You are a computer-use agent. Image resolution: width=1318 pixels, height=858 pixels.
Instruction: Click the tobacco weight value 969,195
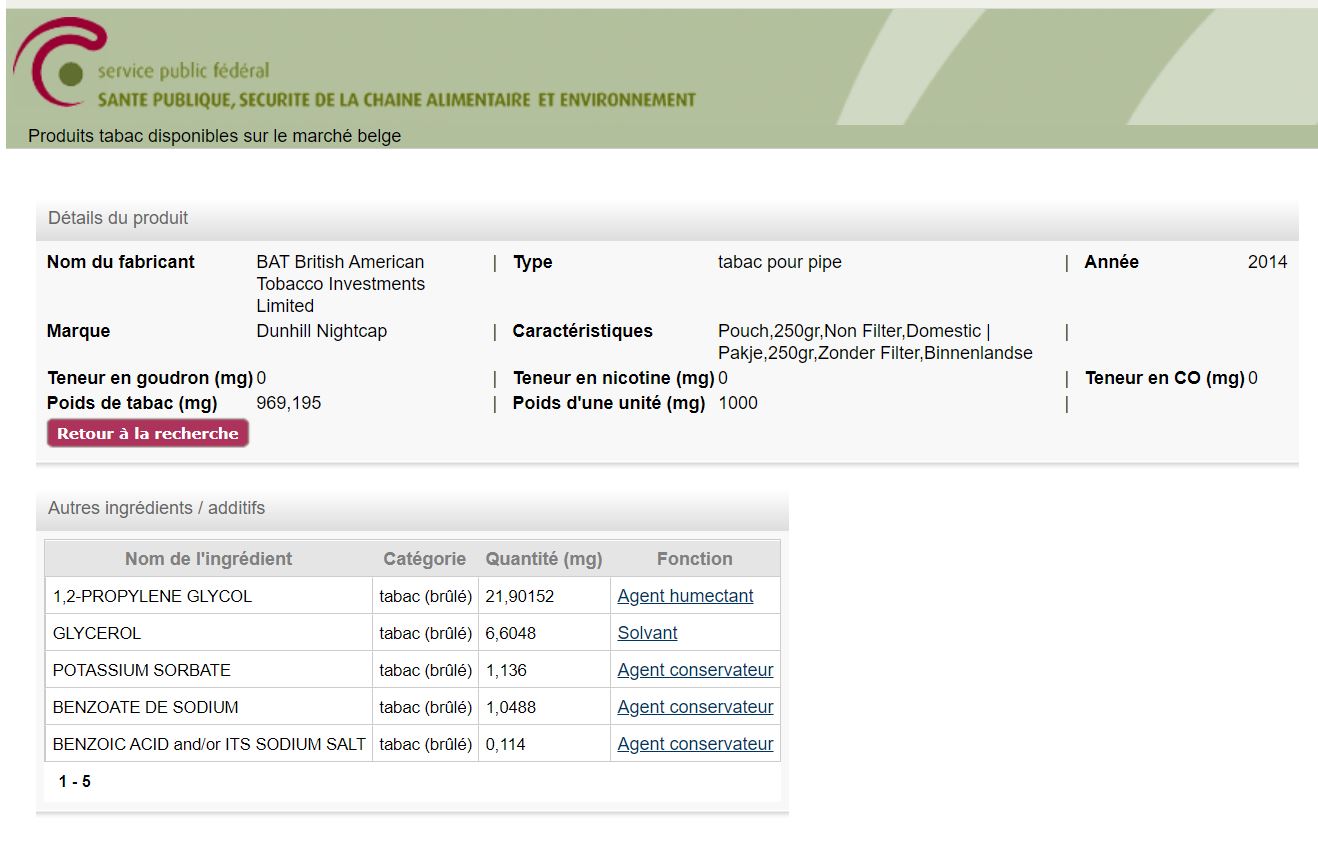pos(289,403)
